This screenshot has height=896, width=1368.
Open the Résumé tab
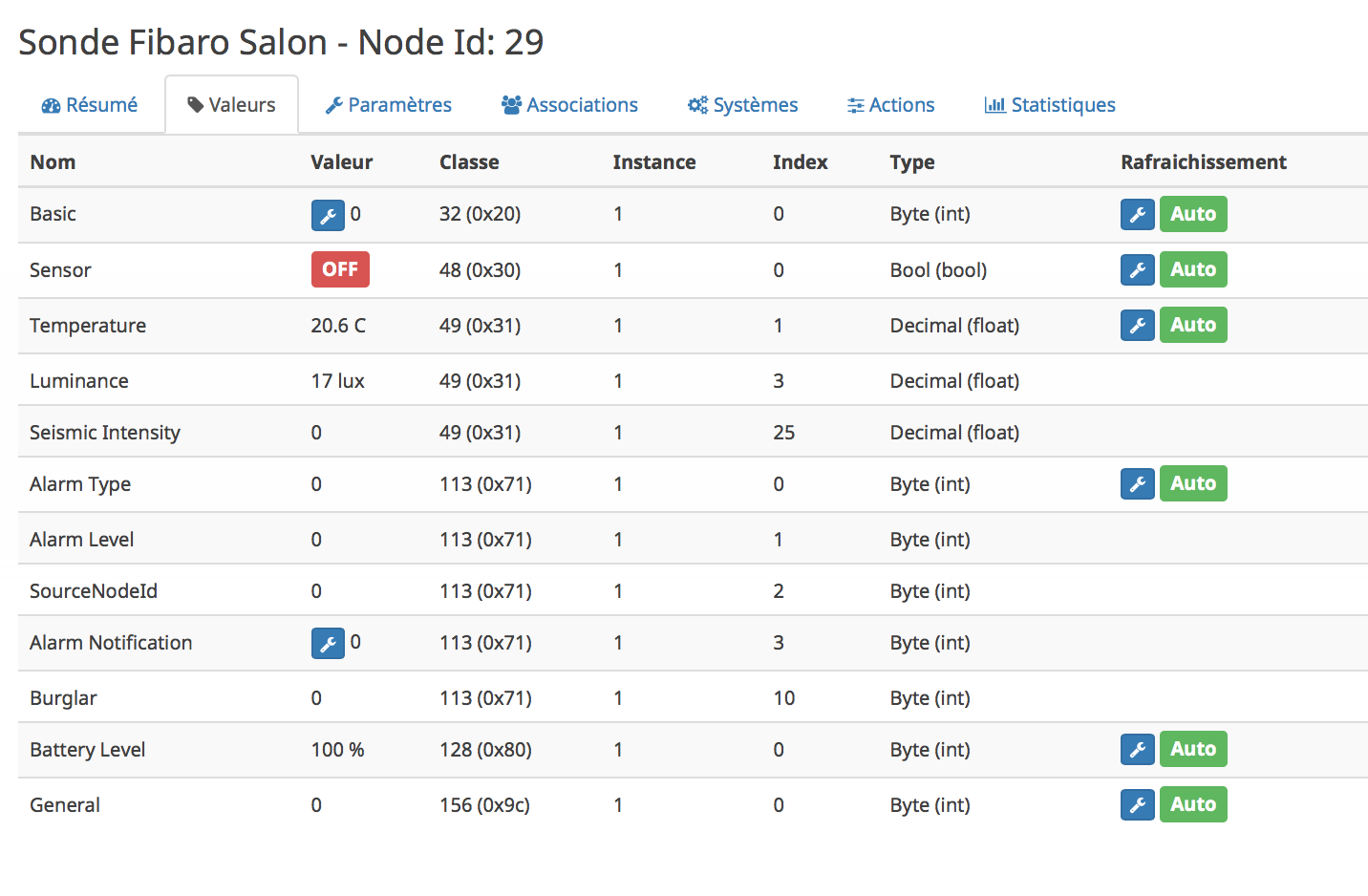(90, 105)
